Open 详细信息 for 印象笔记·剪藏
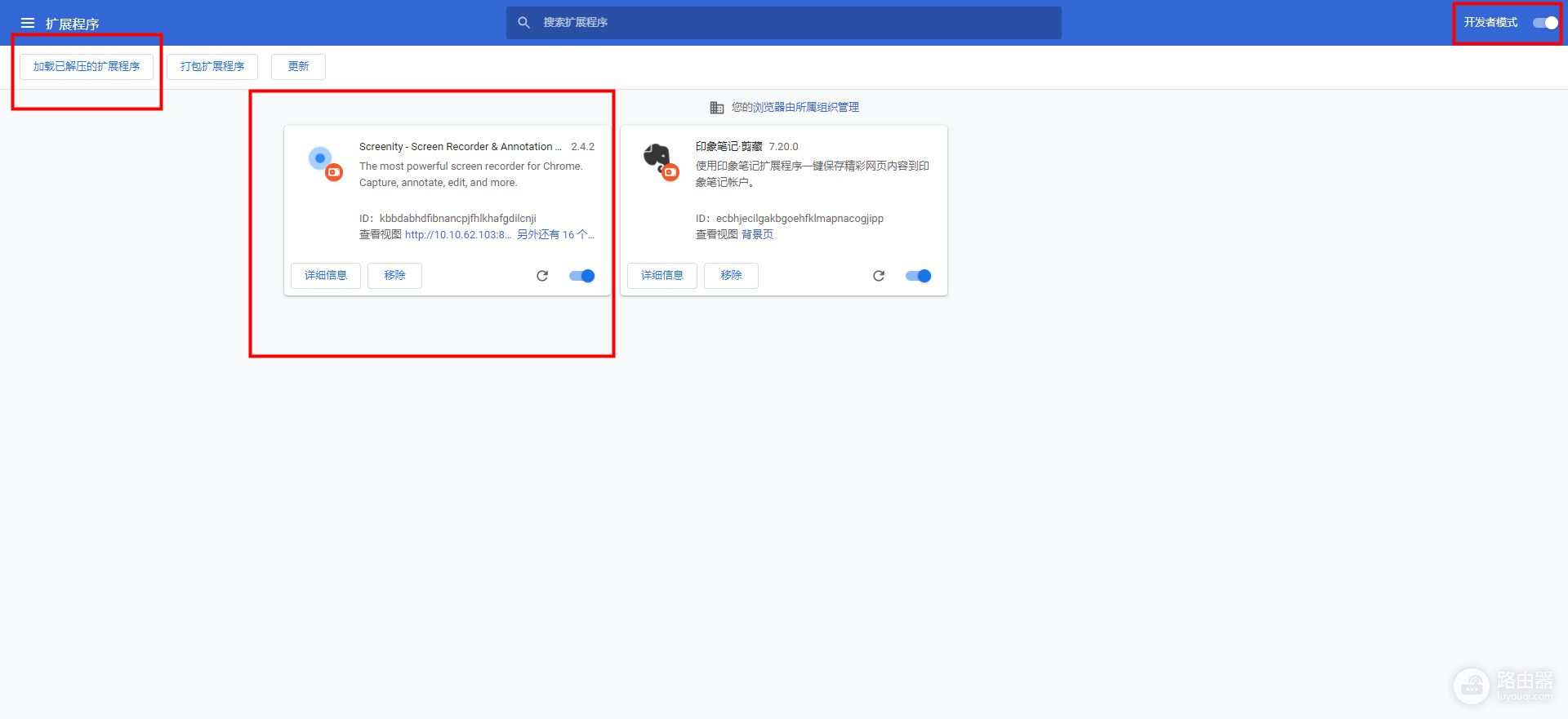The height and width of the screenshot is (719, 1568). click(x=662, y=276)
